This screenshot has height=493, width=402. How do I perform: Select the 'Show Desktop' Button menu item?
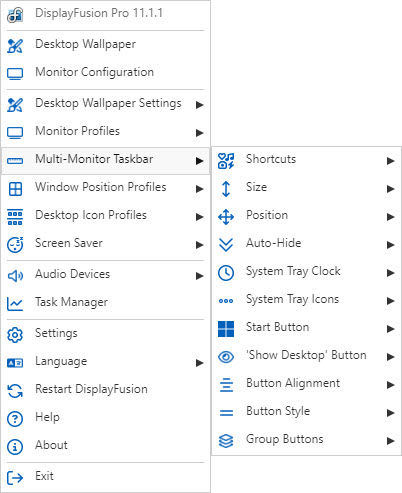coord(306,356)
